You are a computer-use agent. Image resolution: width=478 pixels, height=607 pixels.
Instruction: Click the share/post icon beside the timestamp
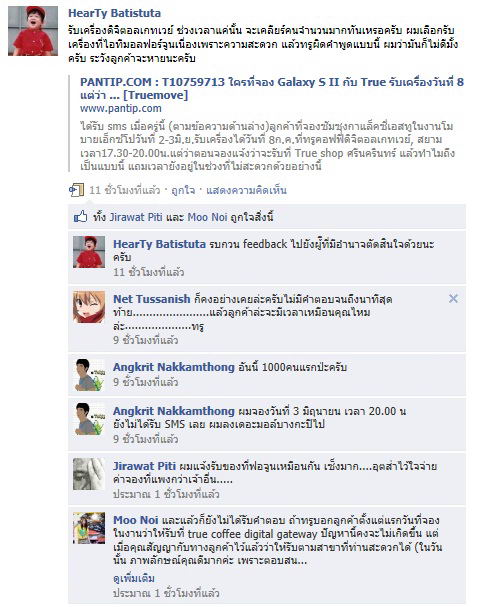pyautogui.click(x=76, y=190)
